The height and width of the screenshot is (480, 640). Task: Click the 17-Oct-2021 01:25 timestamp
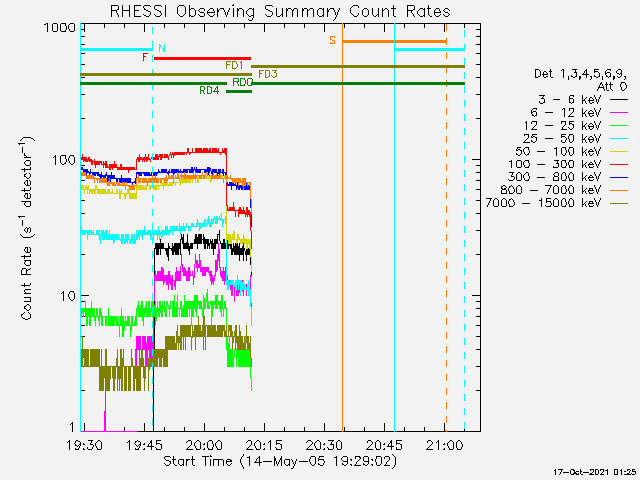[594, 473]
